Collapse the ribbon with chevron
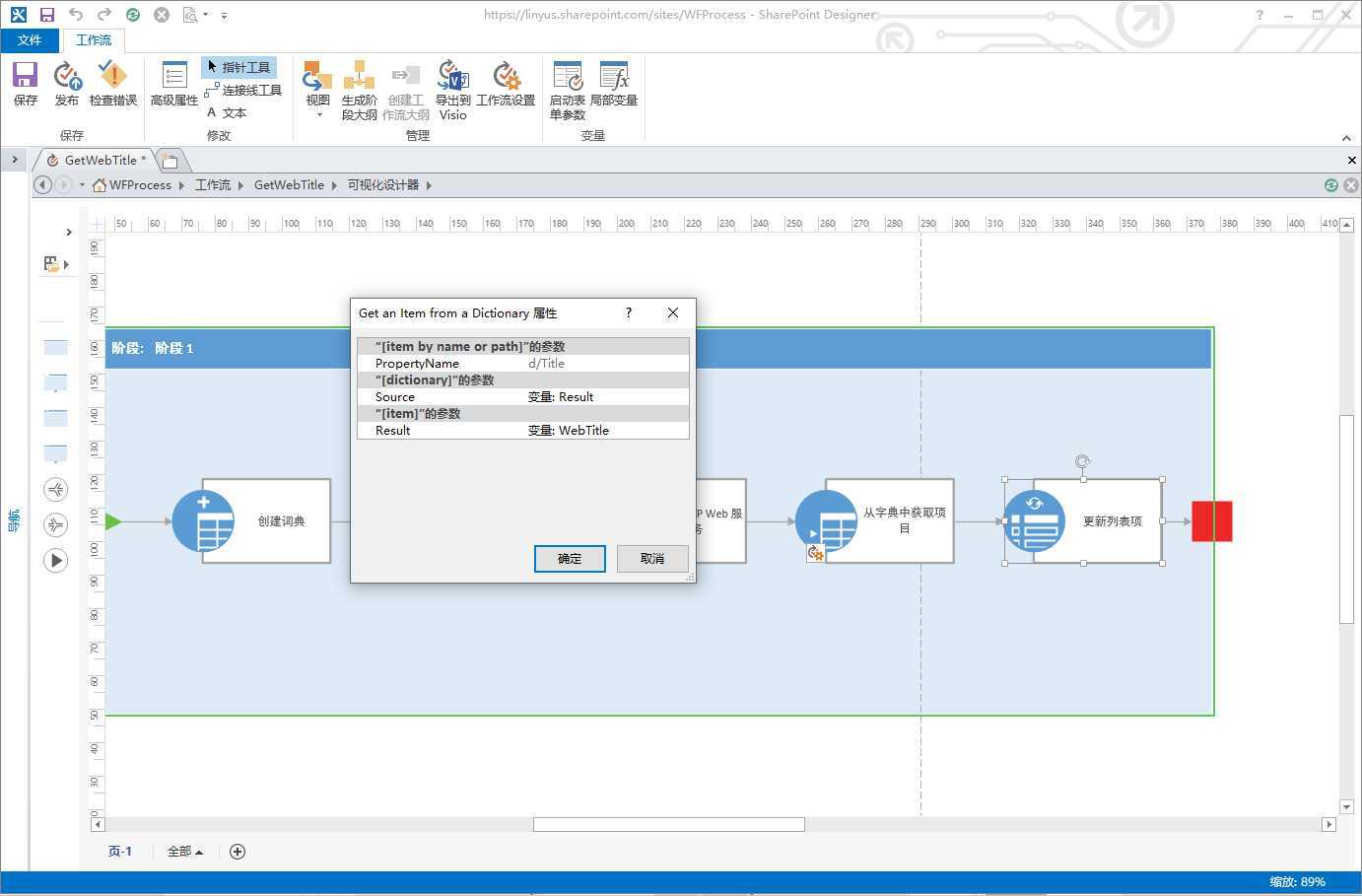1362x896 pixels. tap(1346, 138)
